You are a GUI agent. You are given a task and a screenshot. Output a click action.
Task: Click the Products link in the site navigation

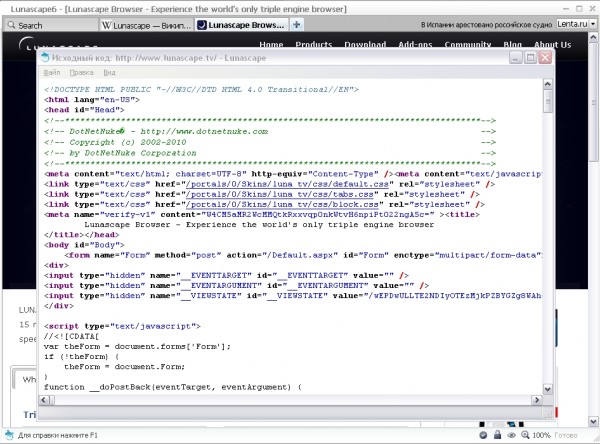pyautogui.click(x=314, y=44)
